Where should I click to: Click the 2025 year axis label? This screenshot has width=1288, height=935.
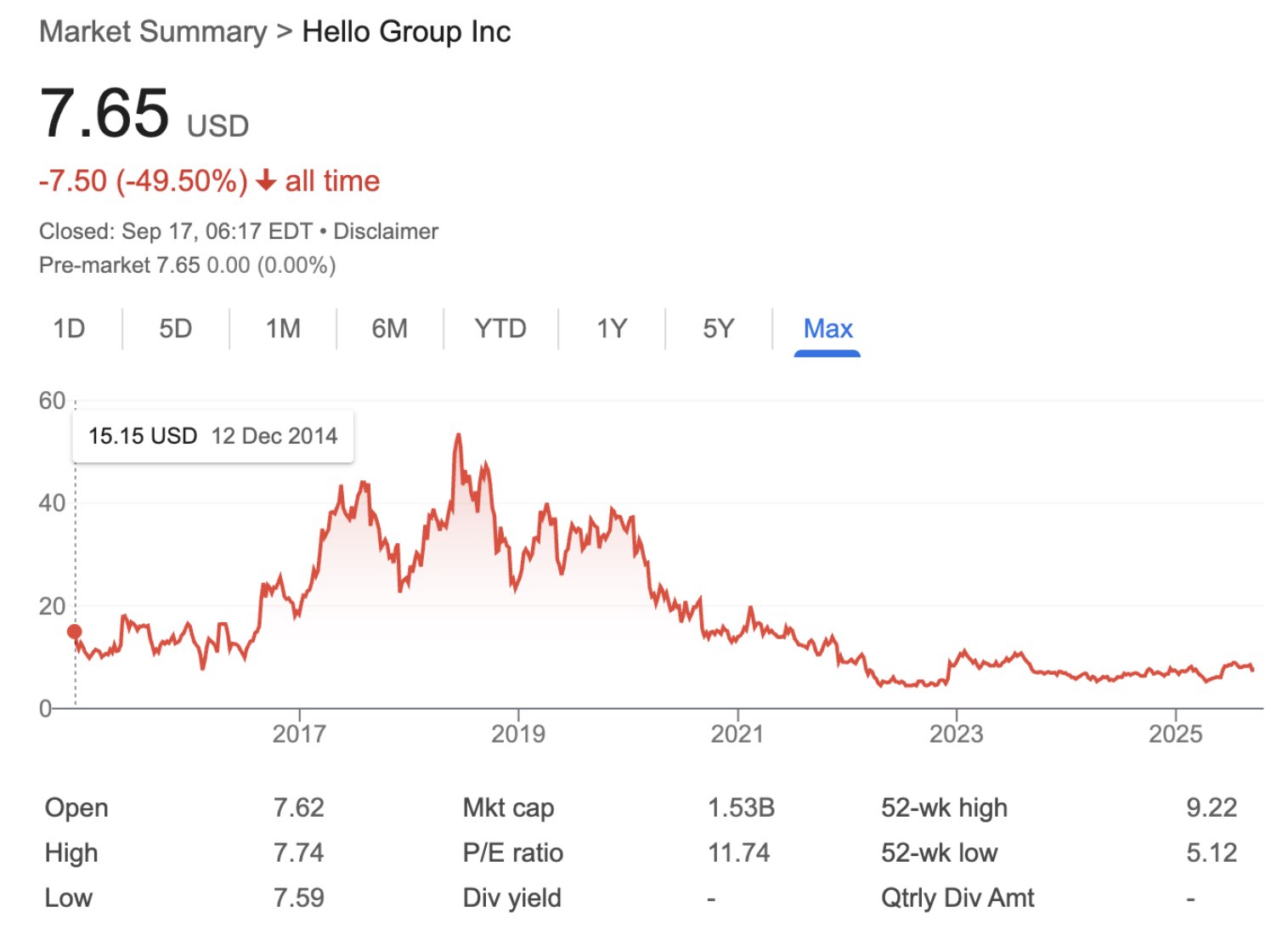coord(1175,734)
